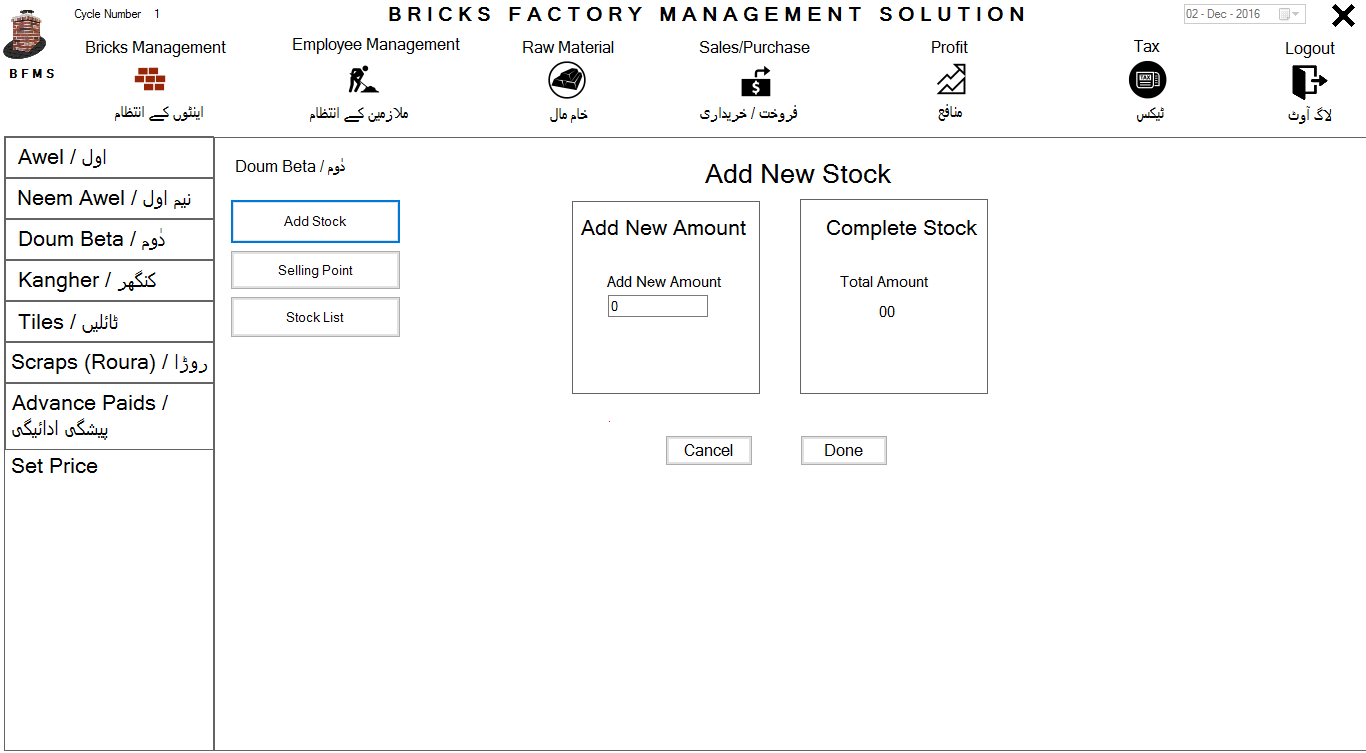
Task: Click the Employee Management menu label
Action: 376,45
